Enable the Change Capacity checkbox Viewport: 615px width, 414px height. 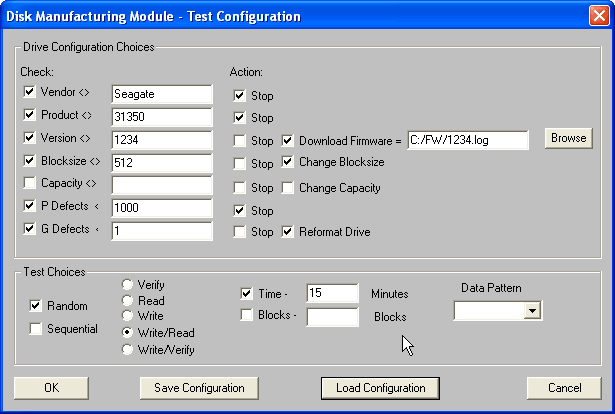289,188
